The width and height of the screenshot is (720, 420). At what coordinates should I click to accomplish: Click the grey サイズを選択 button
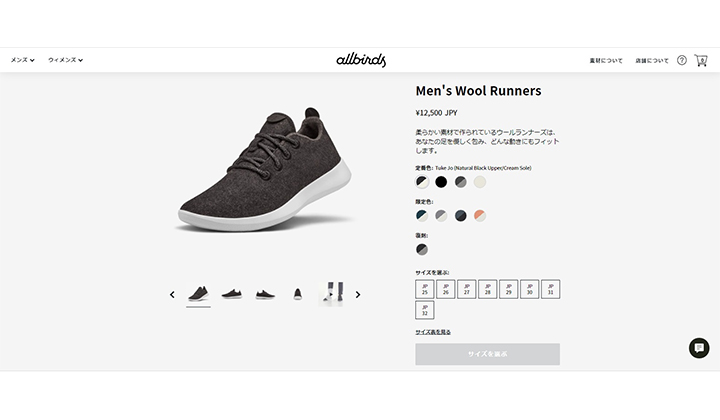tap(488, 354)
